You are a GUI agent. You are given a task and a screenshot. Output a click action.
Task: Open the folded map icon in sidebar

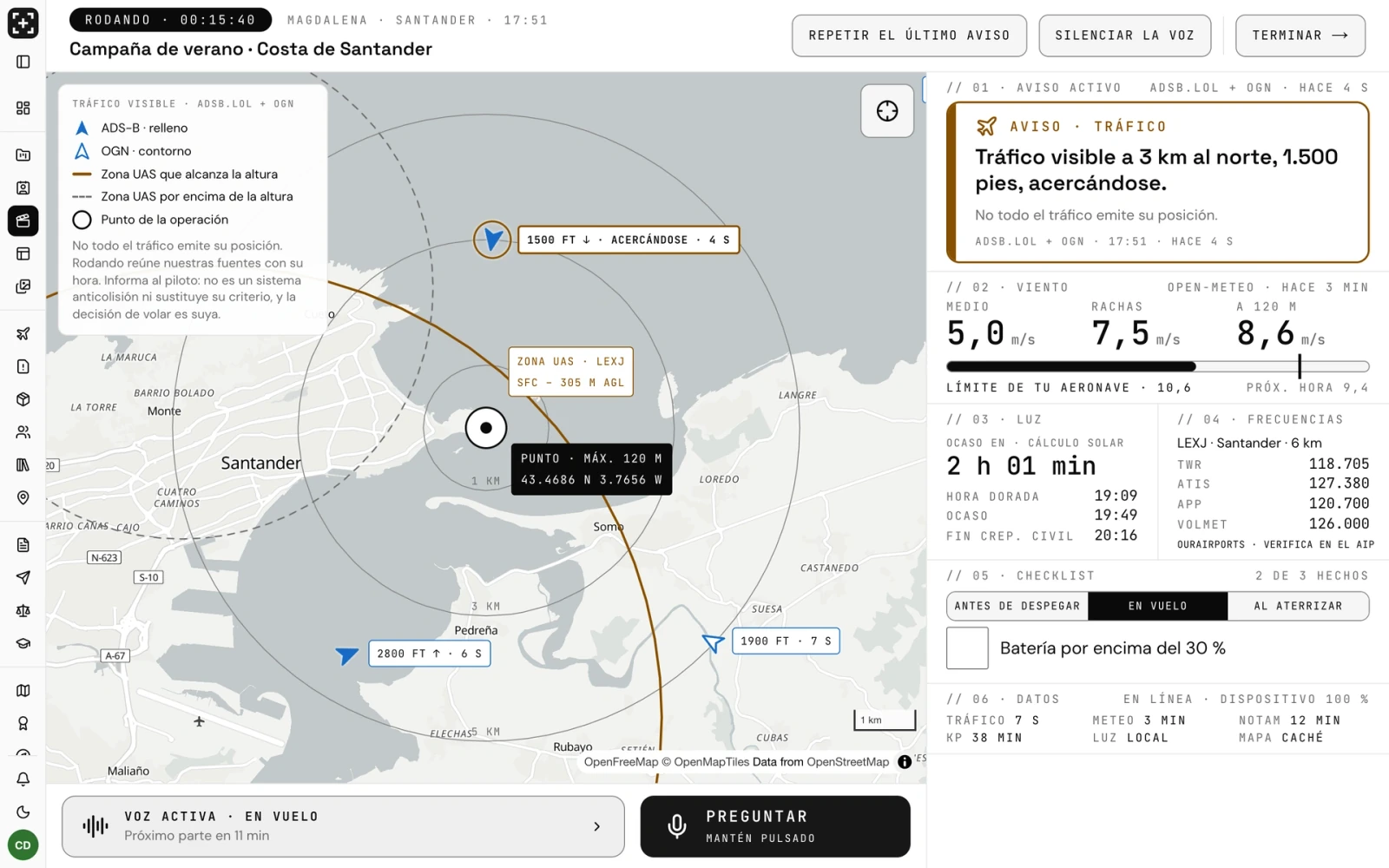[23, 690]
